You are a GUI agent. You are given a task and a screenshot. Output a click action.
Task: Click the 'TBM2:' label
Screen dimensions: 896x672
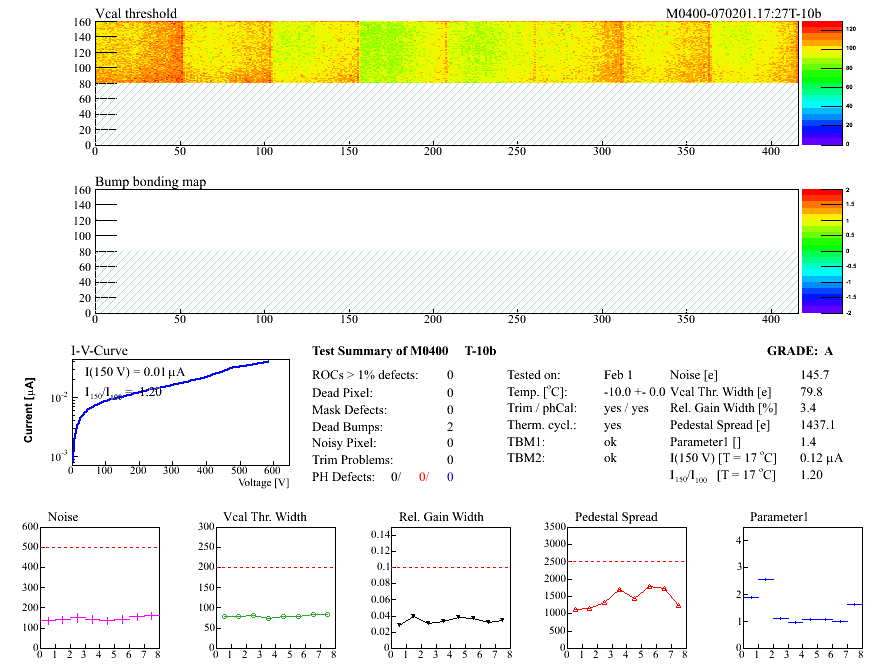click(x=526, y=458)
